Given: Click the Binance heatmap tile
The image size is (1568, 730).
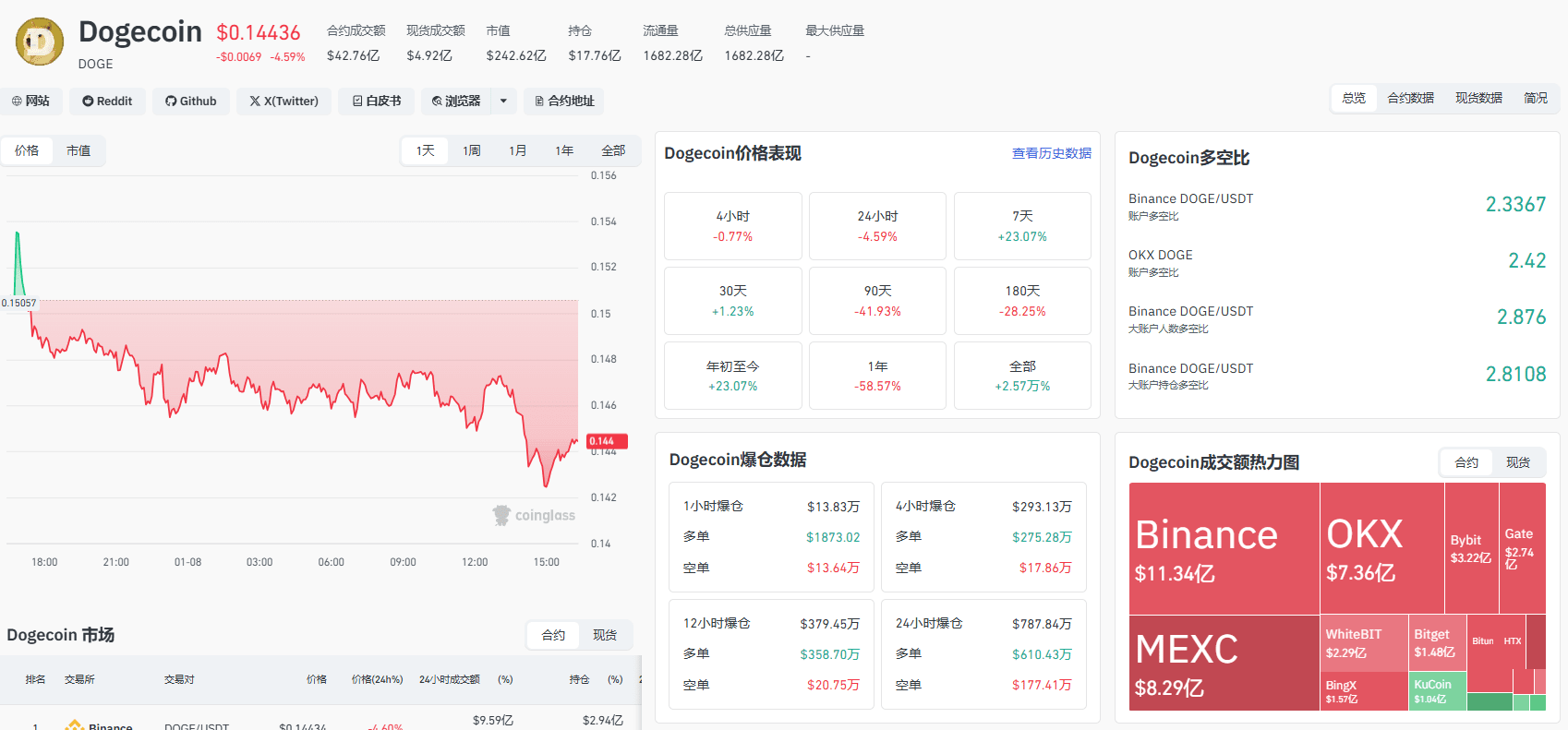Looking at the screenshot, I should click(x=1224, y=548).
